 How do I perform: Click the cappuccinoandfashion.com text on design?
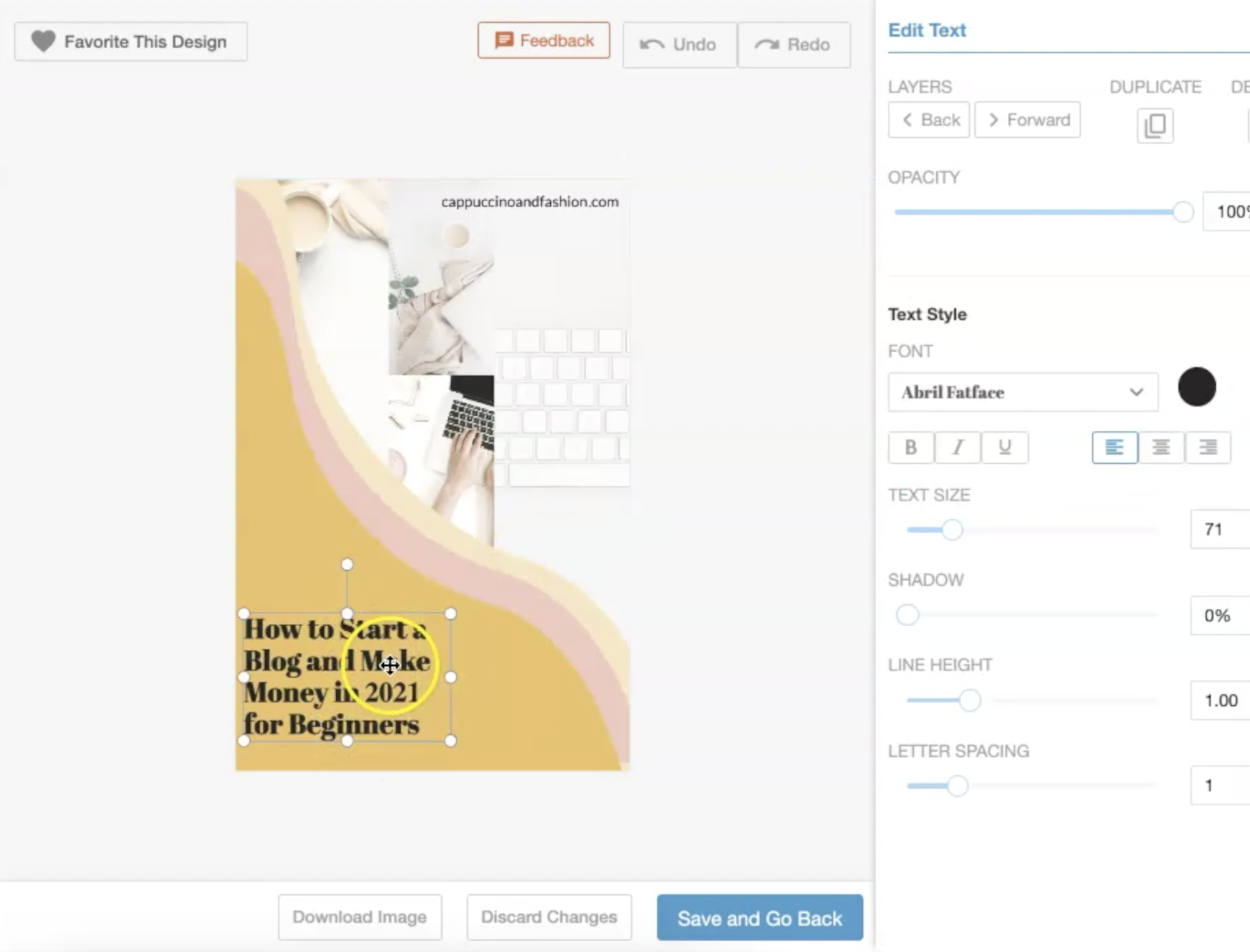530,202
